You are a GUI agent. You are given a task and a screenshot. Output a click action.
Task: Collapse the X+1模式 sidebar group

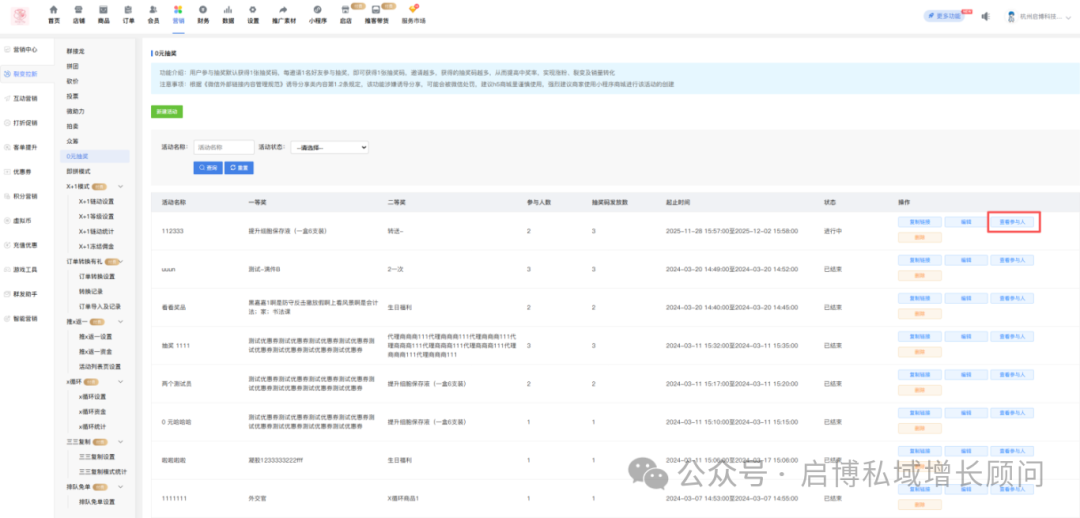pos(121,187)
